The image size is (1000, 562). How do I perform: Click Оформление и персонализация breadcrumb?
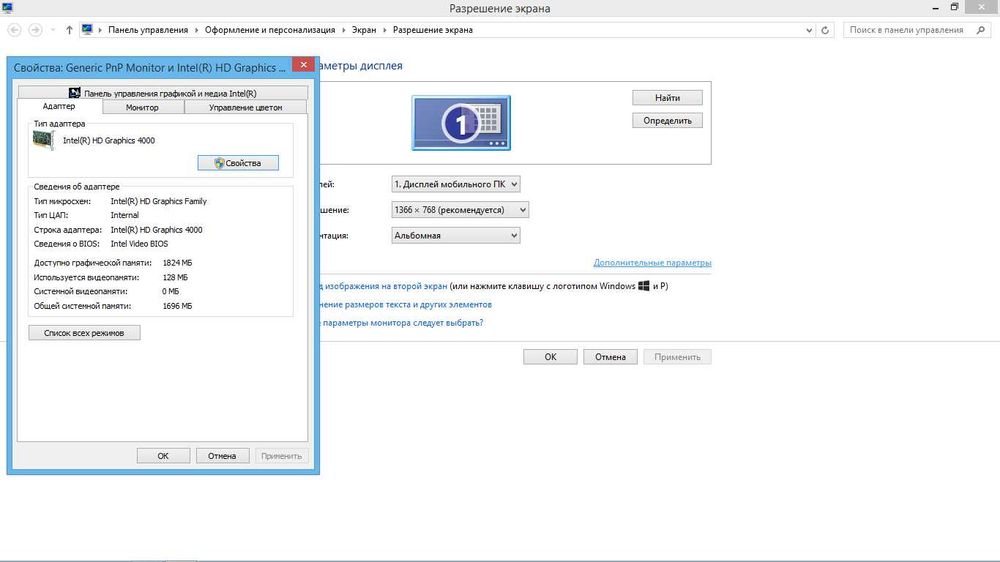point(270,30)
